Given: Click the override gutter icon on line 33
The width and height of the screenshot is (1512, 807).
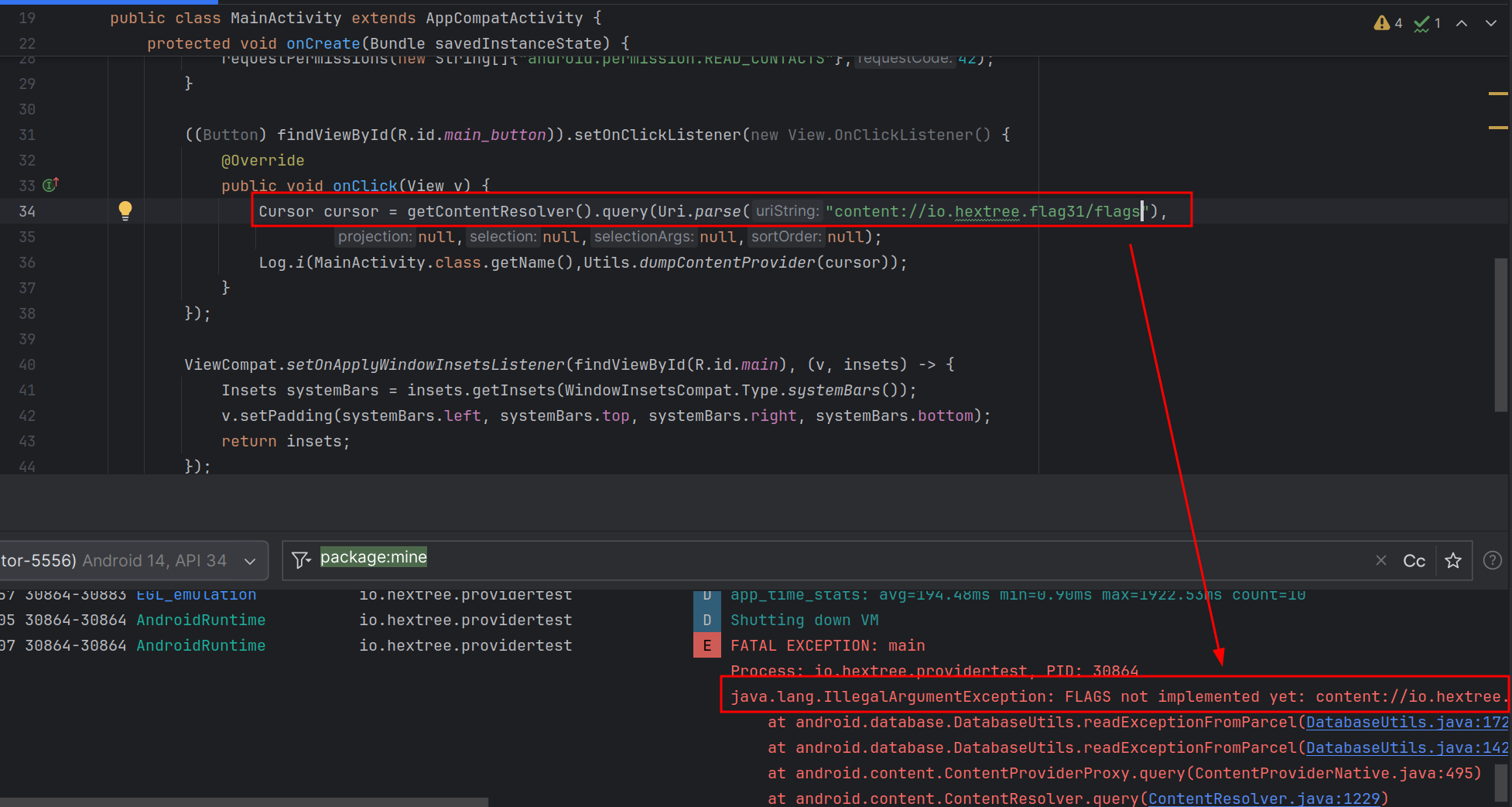Looking at the screenshot, I should click(x=51, y=185).
